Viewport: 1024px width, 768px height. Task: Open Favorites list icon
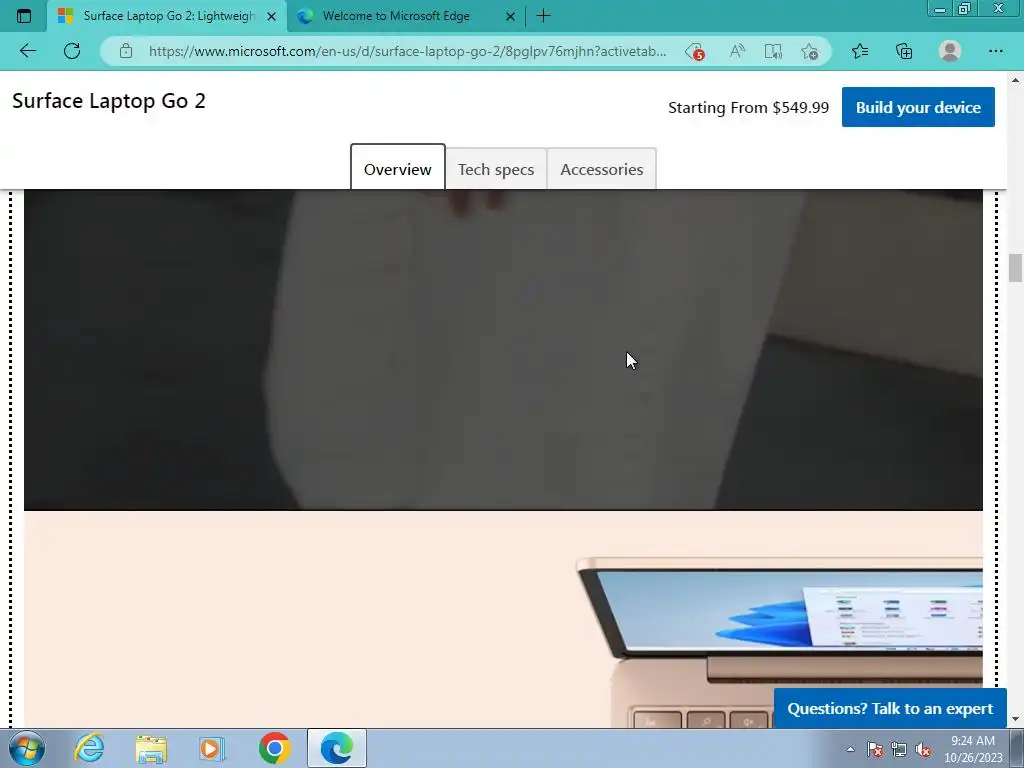click(860, 51)
